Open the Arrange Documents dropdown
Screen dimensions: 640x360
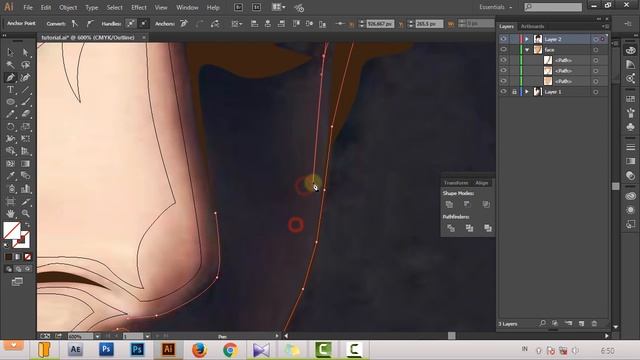pyautogui.click(x=279, y=7)
